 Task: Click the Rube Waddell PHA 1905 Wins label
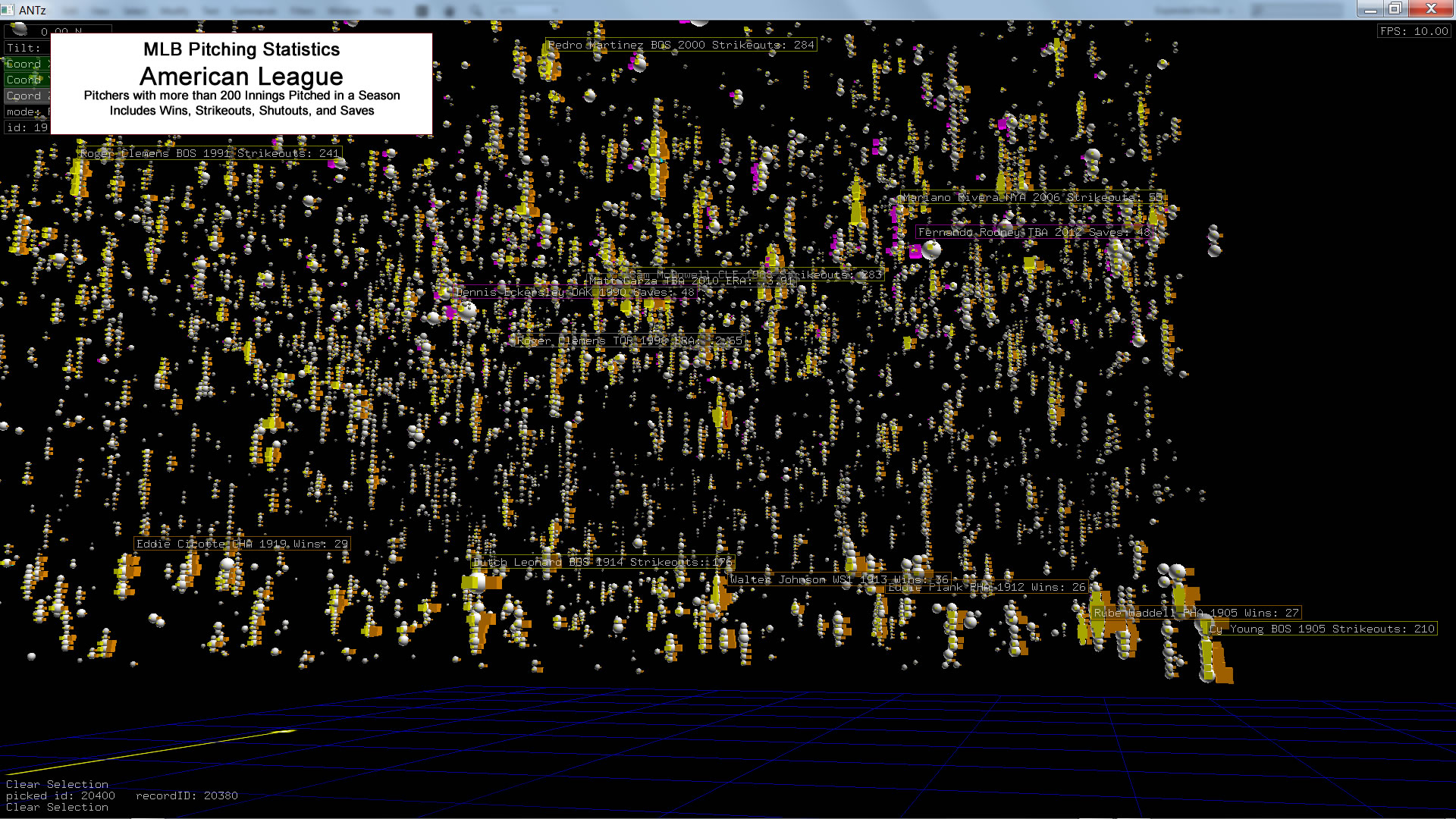(1196, 613)
